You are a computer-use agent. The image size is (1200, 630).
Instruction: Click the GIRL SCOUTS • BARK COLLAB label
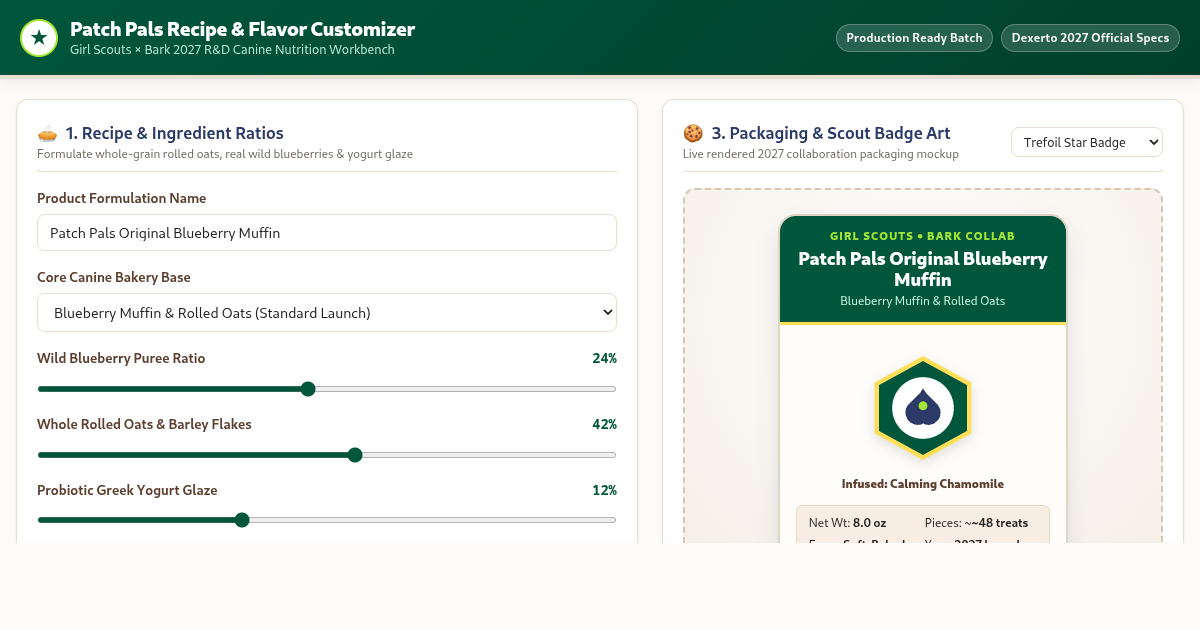923,236
